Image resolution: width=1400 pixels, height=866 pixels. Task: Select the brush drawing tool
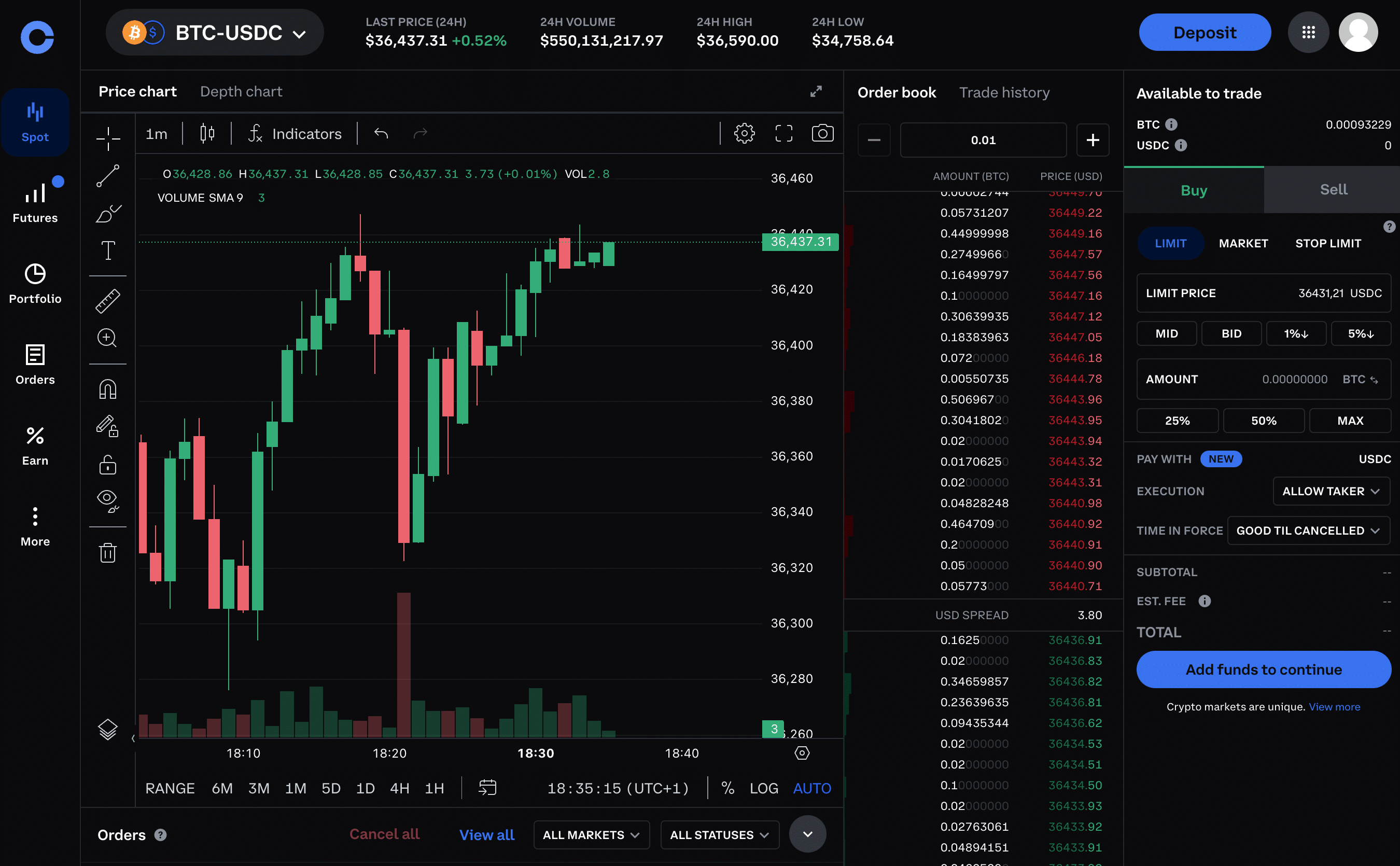pyautogui.click(x=108, y=214)
